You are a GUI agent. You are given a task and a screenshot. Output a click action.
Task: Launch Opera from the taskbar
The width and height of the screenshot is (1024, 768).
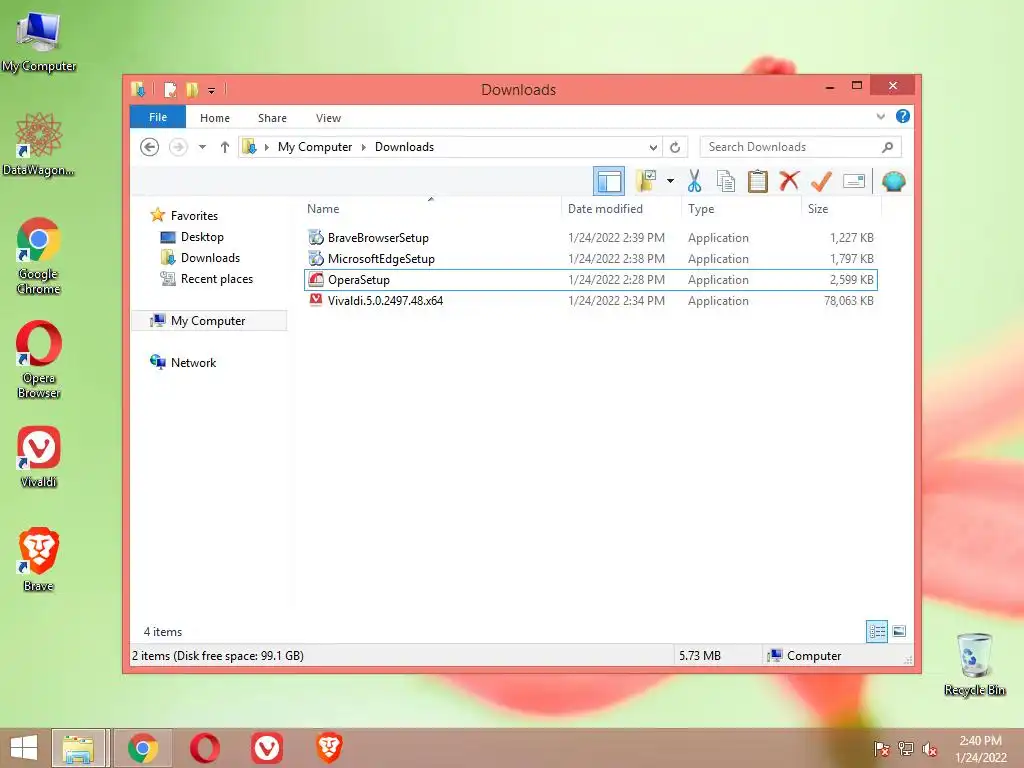click(204, 748)
